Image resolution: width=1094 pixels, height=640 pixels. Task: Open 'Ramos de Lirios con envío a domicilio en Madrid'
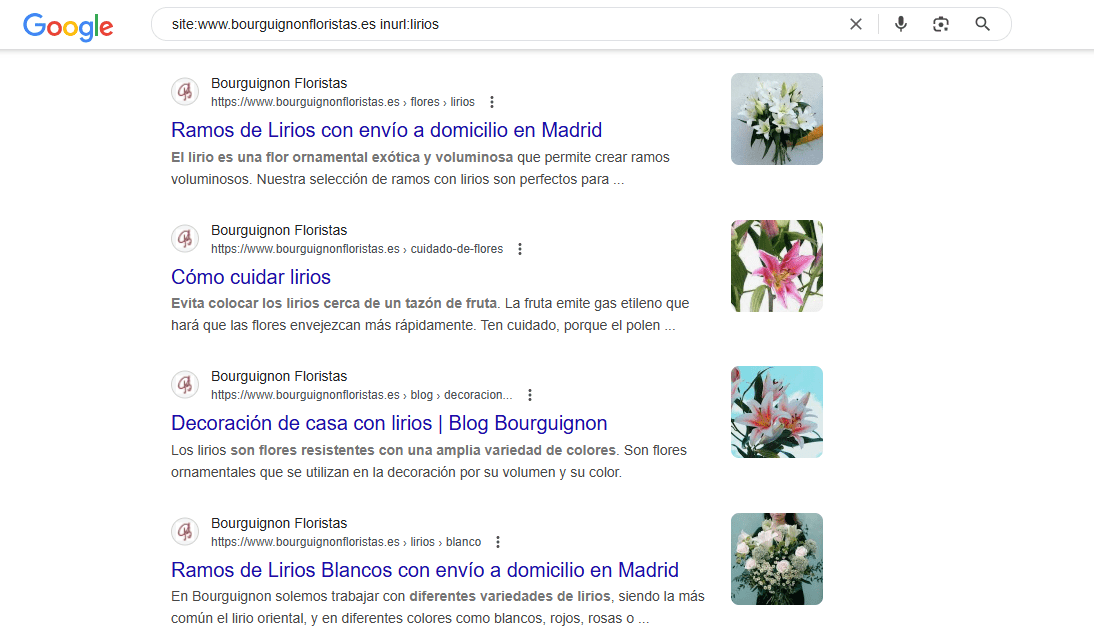point(387,130)
